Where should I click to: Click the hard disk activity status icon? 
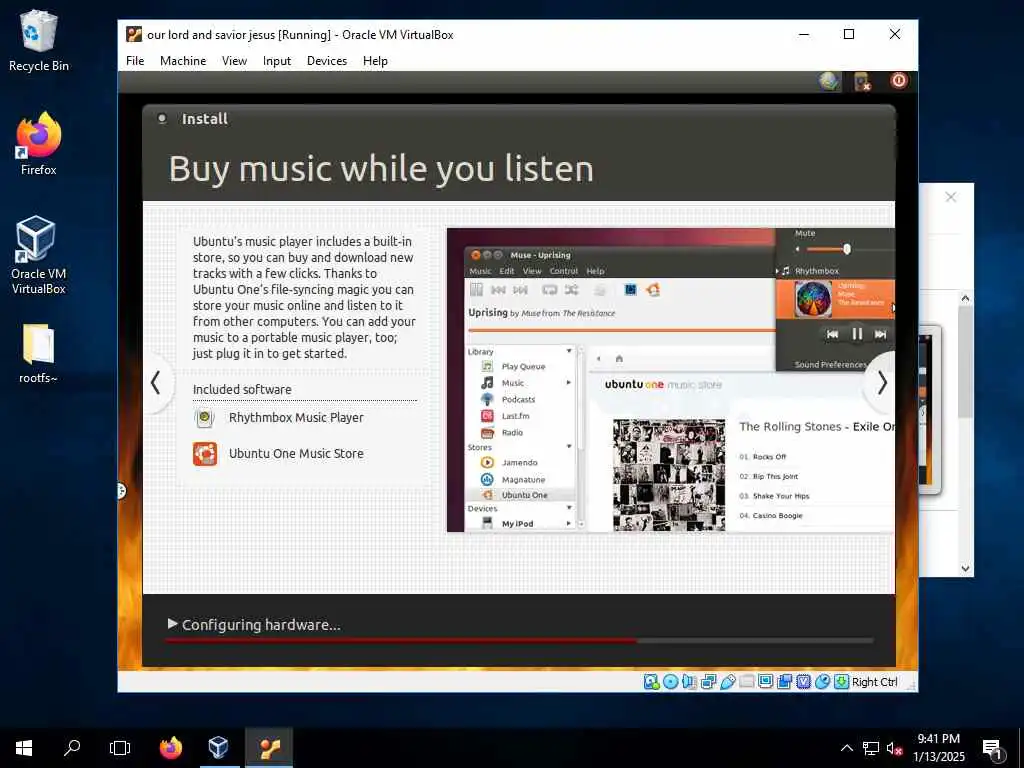(651, 682)
